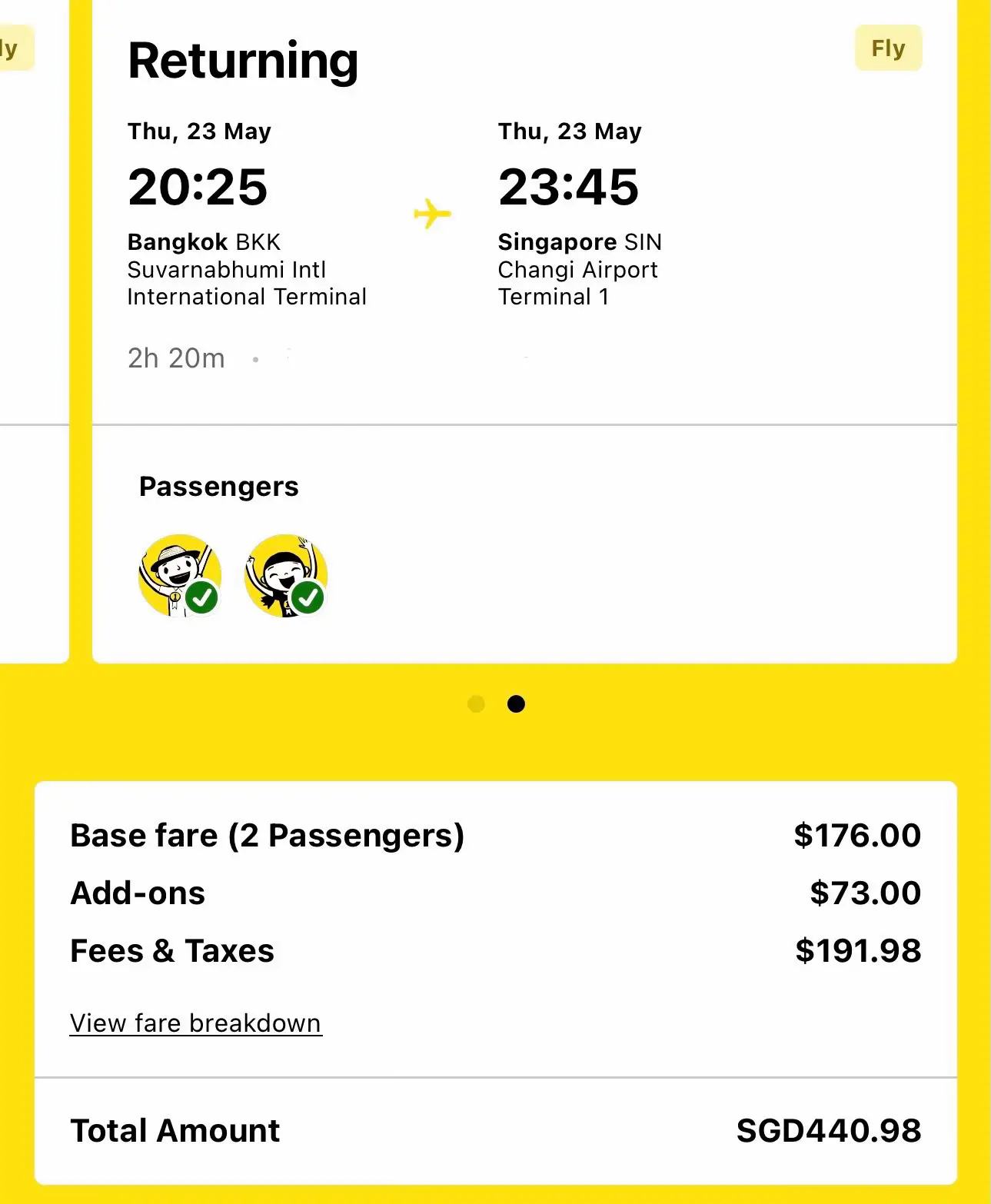Image resolution: width=991 pixels, height=1204 pixels.
Task: Select the active second page dot
Action: pyautogui.click(x=517, y=703)
